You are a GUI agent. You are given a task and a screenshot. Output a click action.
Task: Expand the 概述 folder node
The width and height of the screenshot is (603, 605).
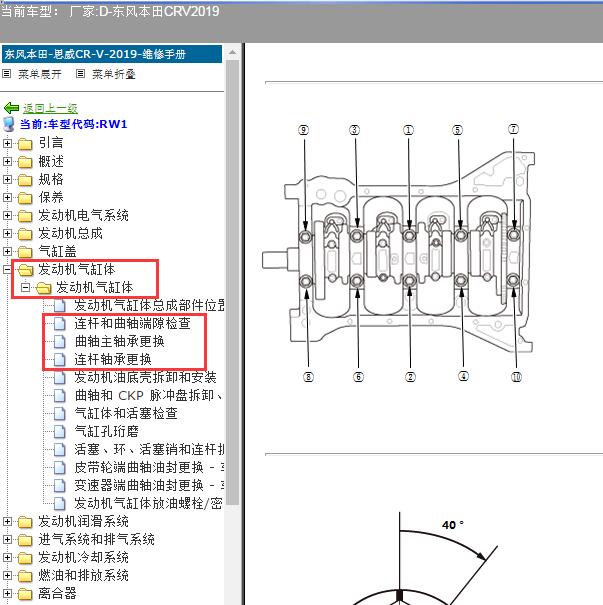[7, 161]
